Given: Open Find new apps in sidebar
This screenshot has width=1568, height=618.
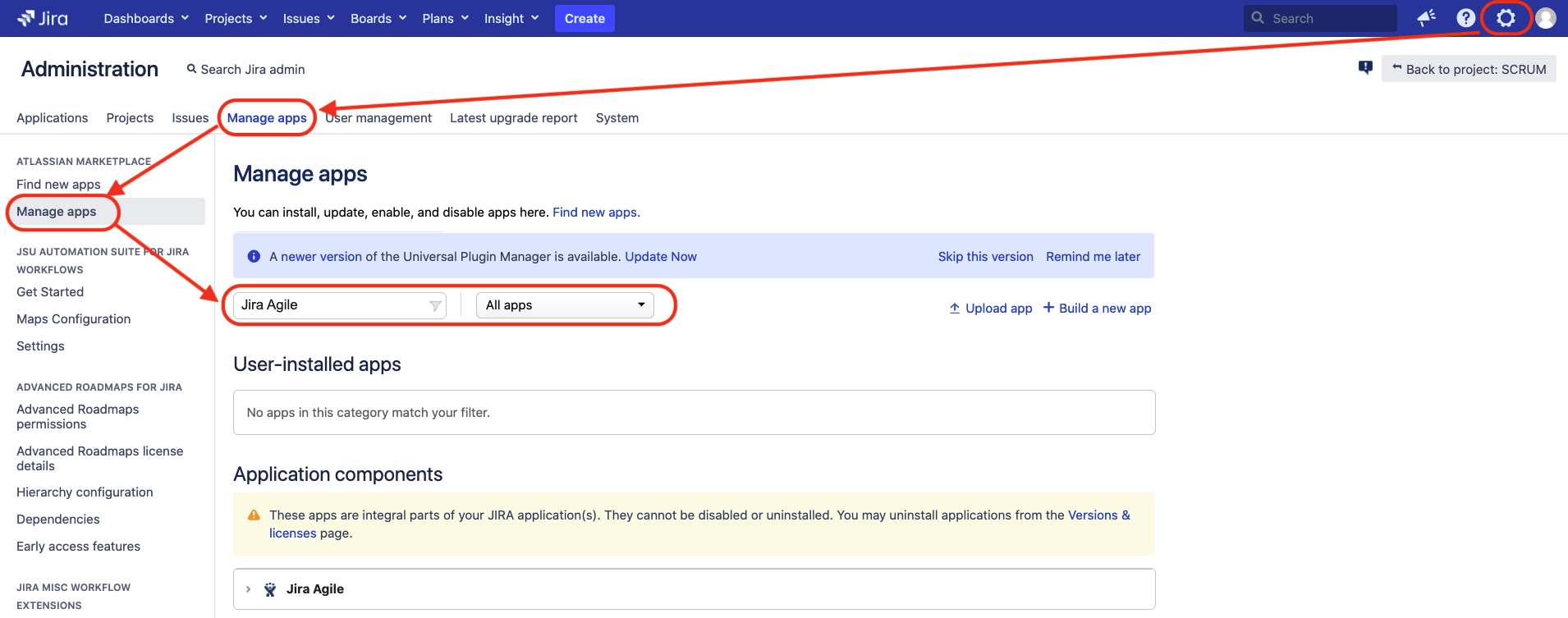Looking at the screenshot, I should point(58,185).
